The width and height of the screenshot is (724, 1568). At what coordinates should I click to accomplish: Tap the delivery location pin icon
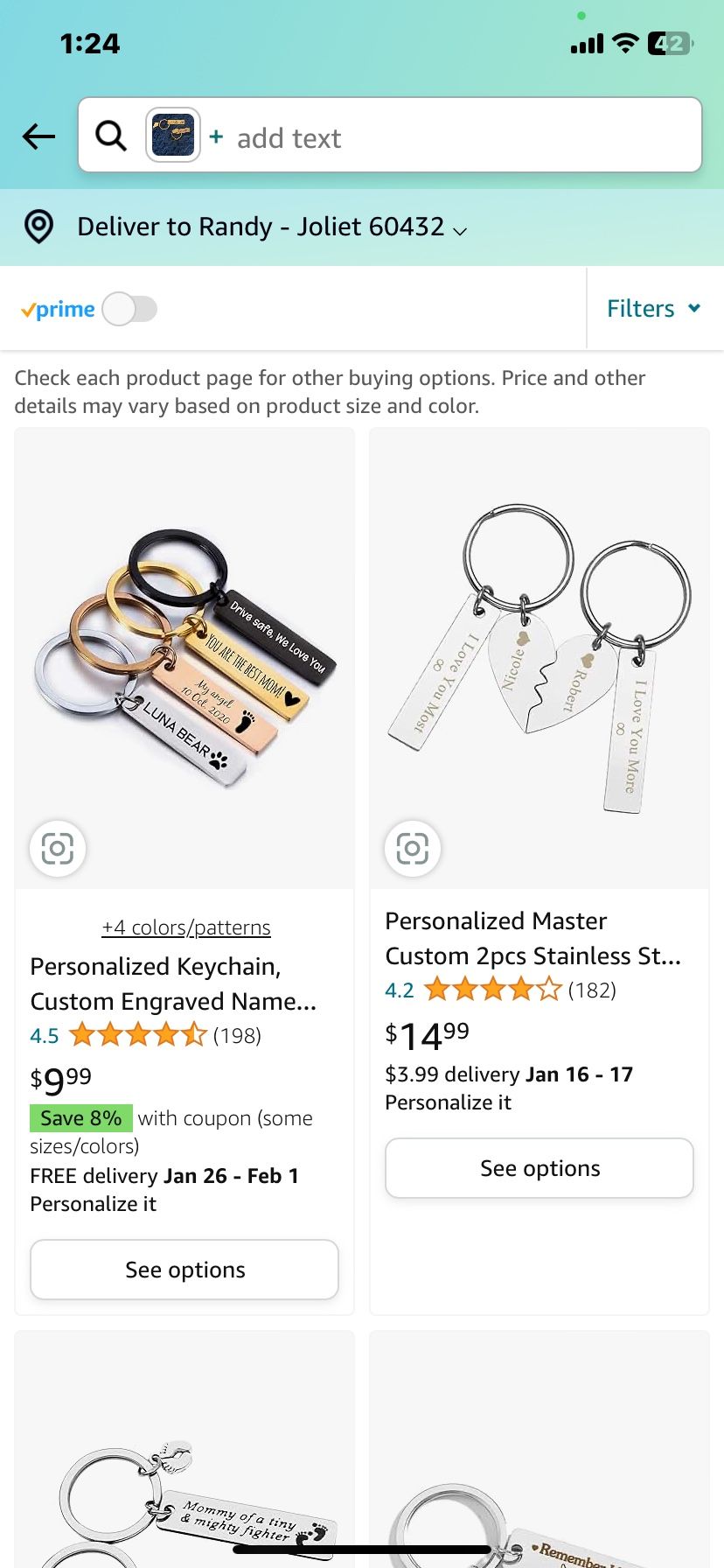pos(38,227)
